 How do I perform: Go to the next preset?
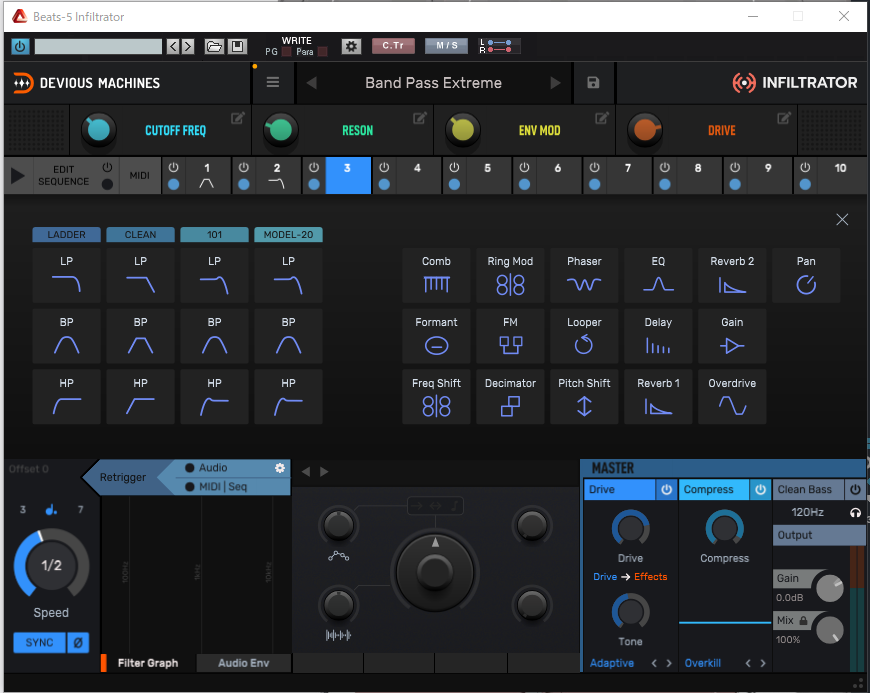[x=555, y=83]
